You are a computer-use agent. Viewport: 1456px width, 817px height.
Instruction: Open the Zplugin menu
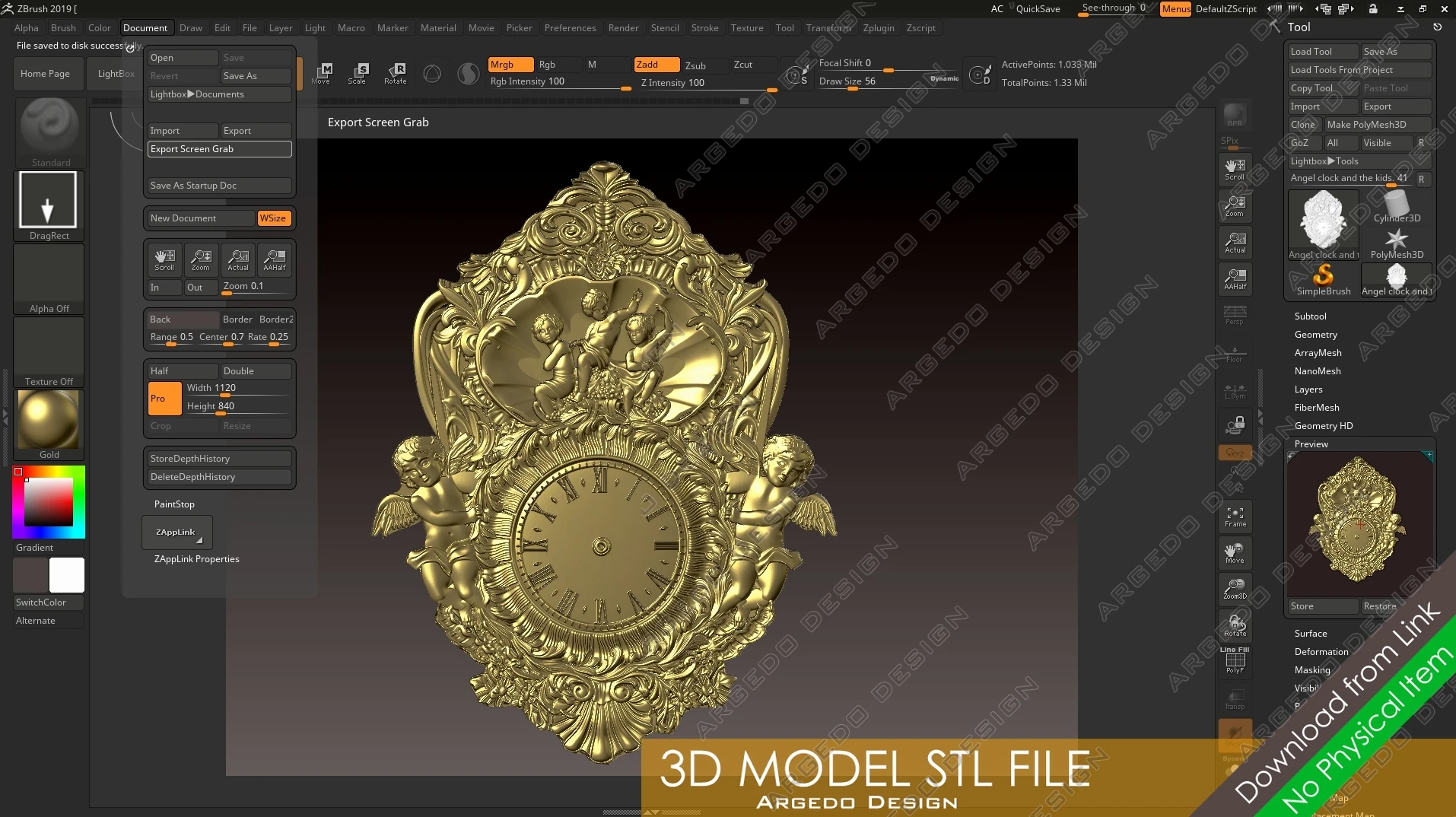point(878,28)
